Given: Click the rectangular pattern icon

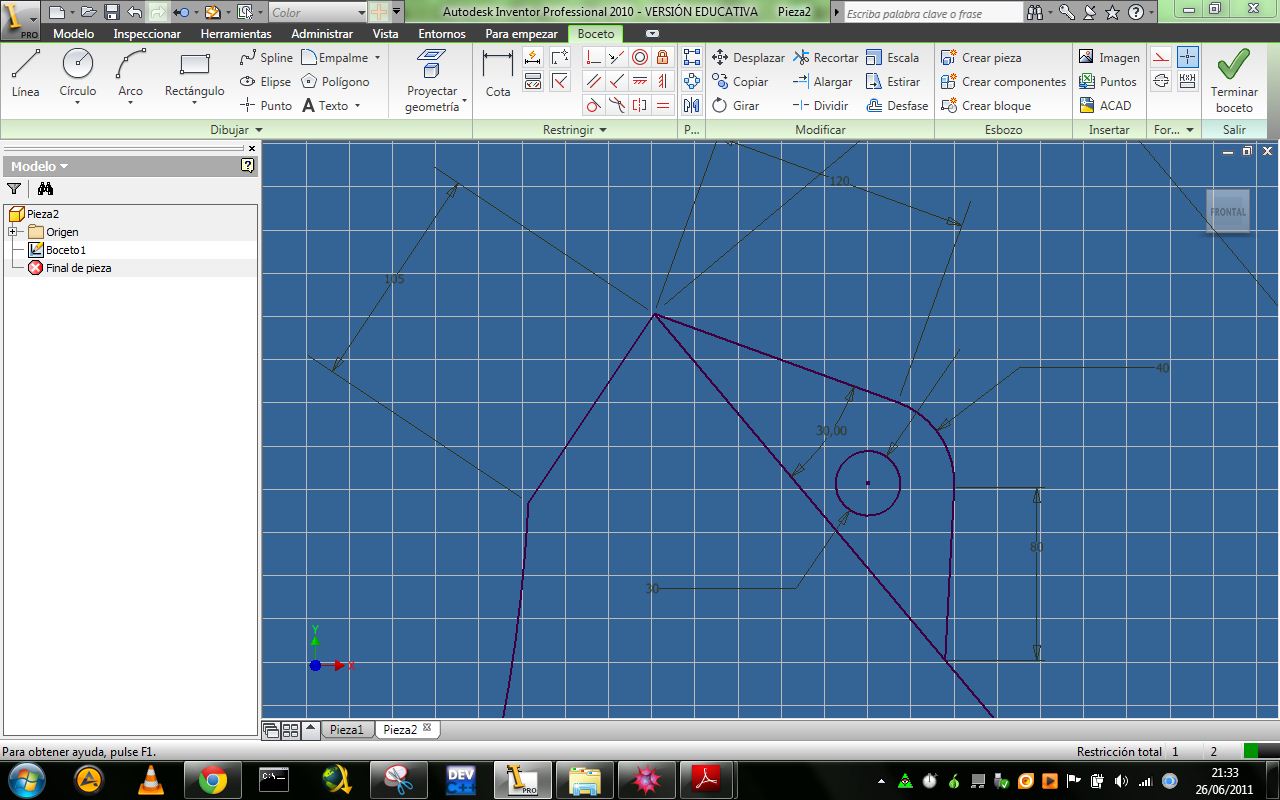Looking at the screenshot, I should (692, 57).
